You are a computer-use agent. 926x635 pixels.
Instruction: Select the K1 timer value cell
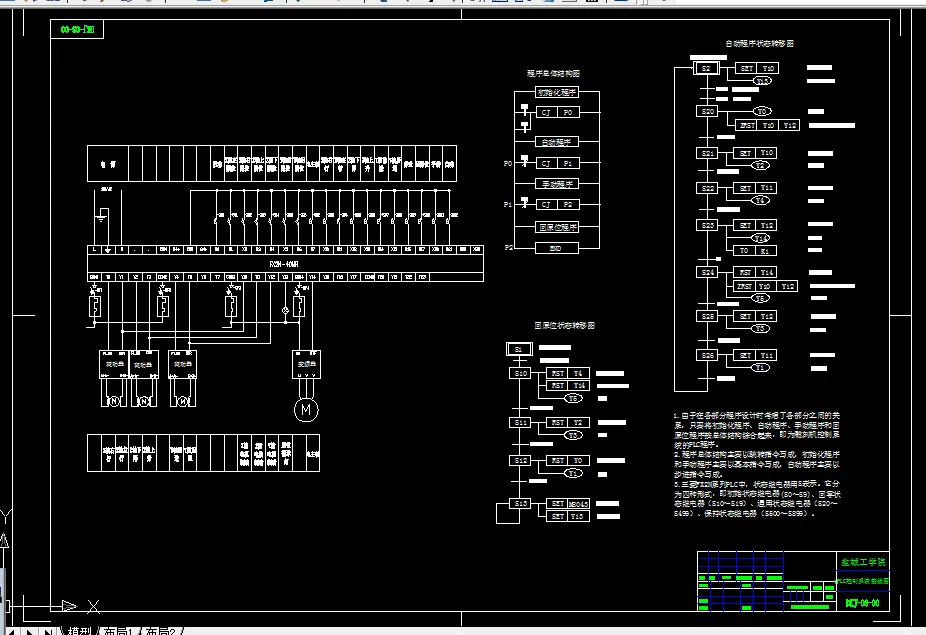pos(765,251)
